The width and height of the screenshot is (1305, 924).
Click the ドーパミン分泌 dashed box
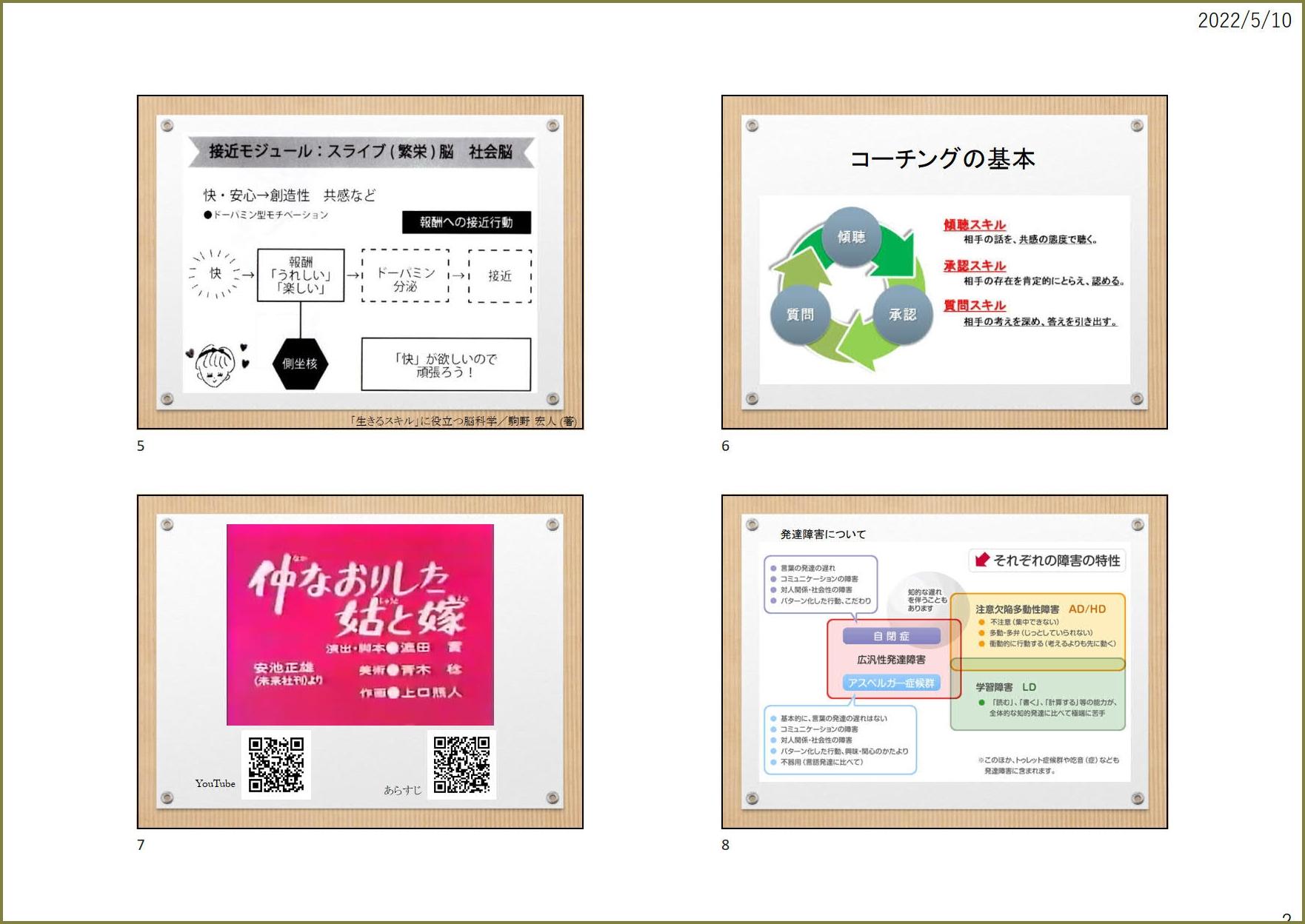coord(405,275)
